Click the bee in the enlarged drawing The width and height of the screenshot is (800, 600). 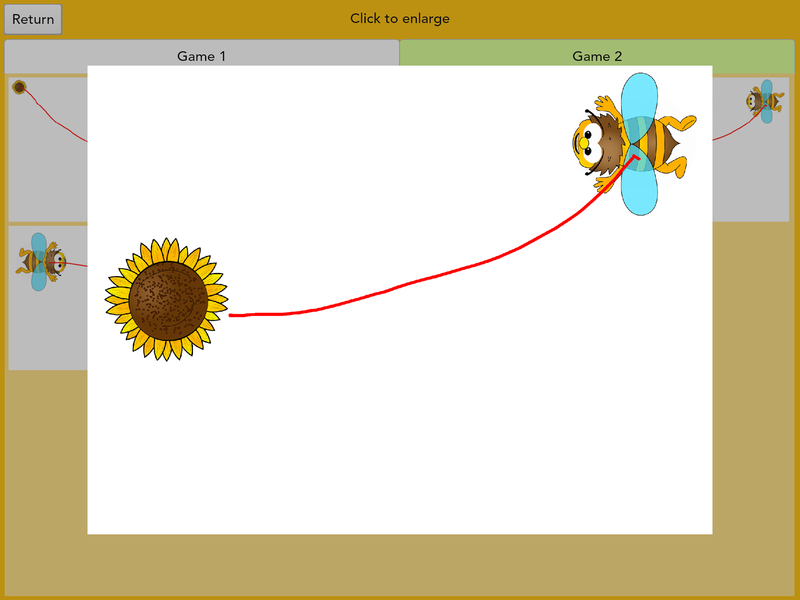632,143
